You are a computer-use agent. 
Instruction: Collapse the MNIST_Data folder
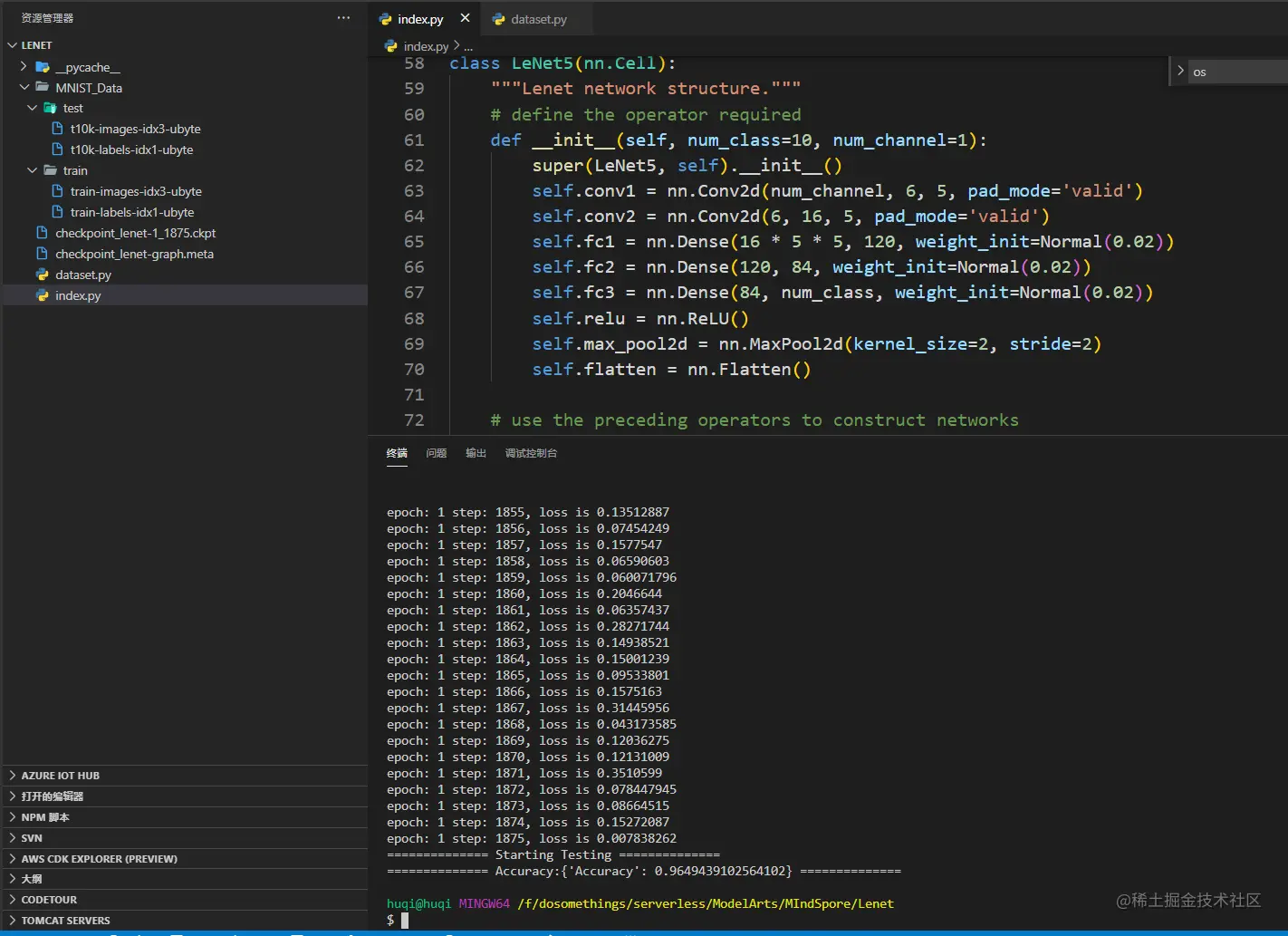pyautogui.click(x=24, y=88)
